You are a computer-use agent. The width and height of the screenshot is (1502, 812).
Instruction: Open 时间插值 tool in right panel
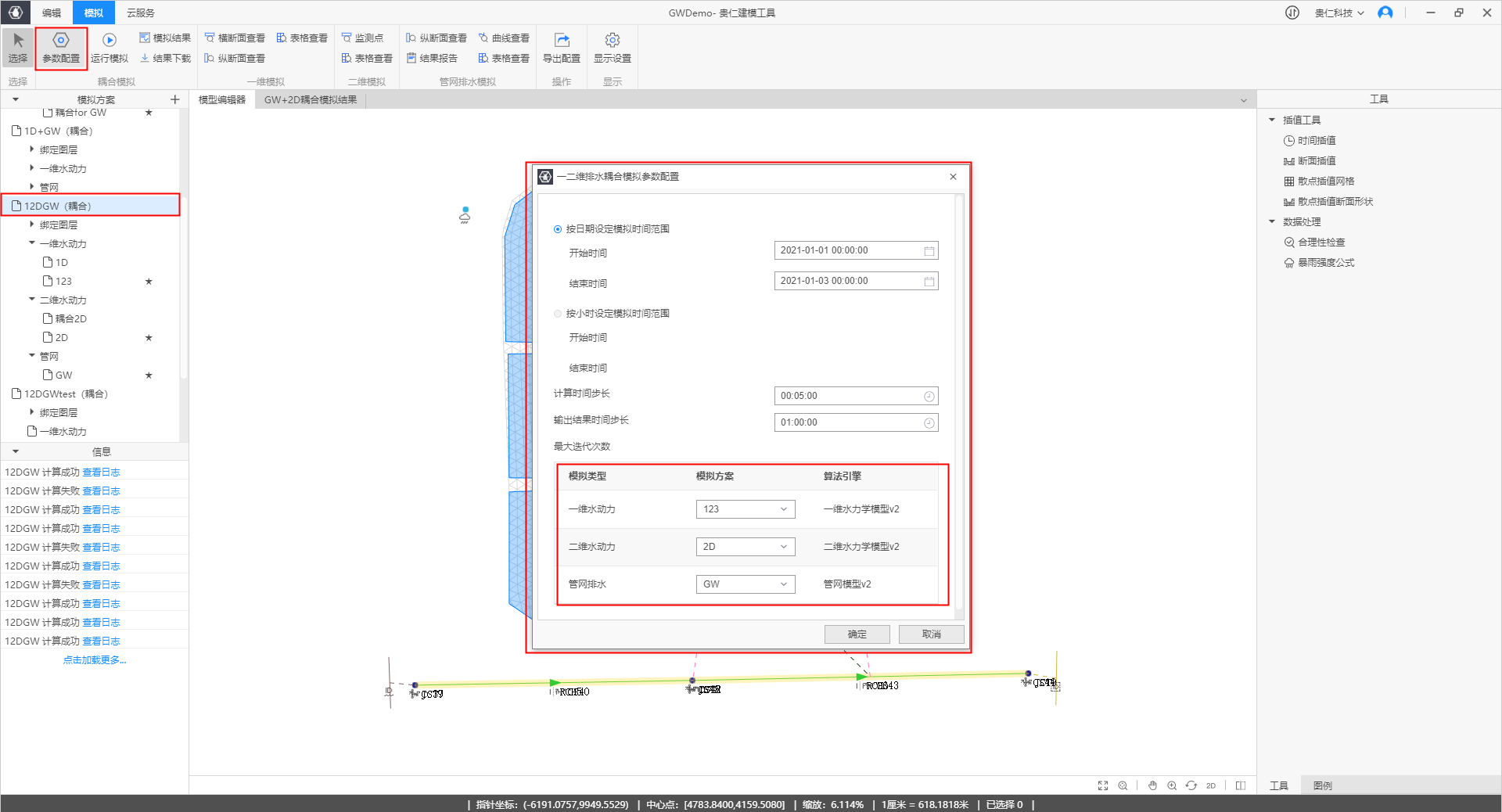point(1317,141)
